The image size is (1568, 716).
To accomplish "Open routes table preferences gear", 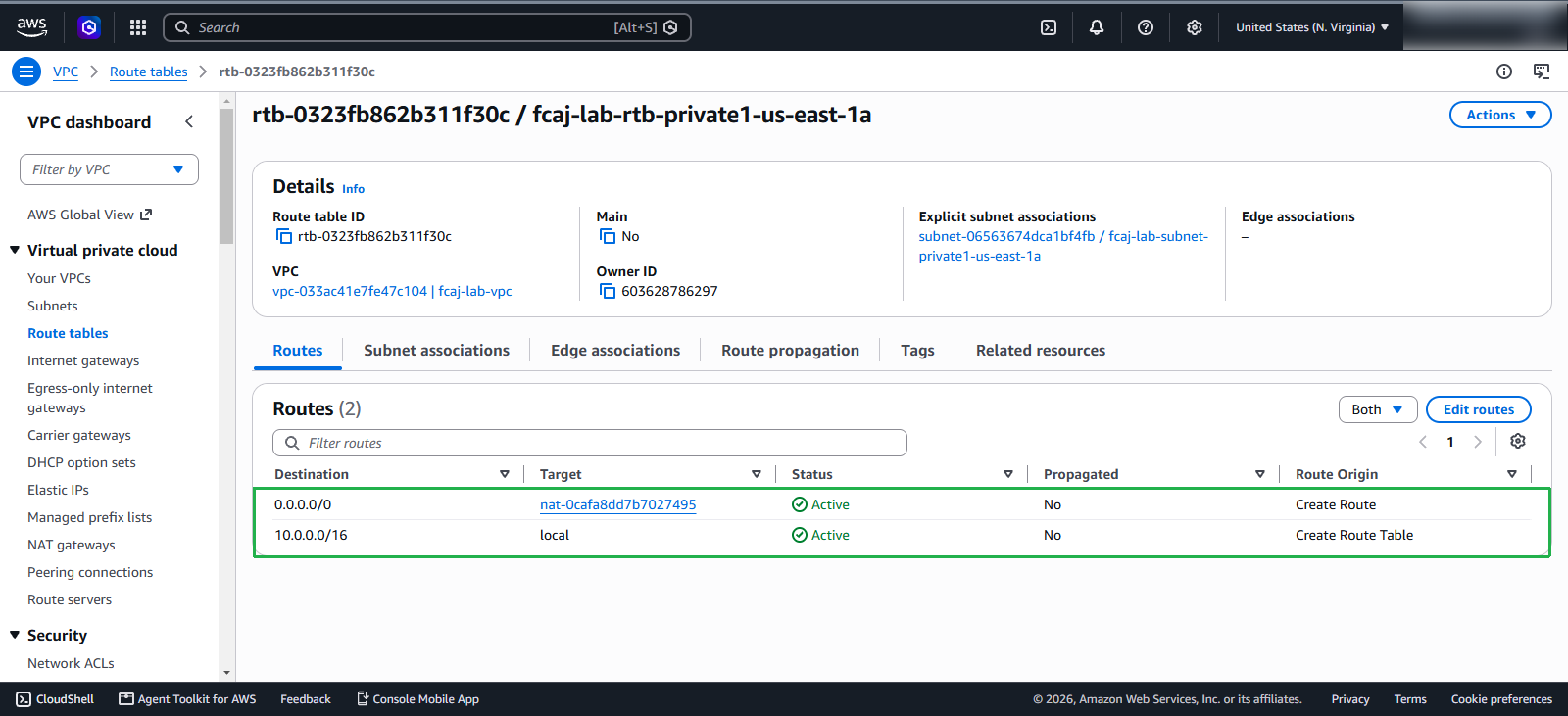I will tap(1518, 441).
